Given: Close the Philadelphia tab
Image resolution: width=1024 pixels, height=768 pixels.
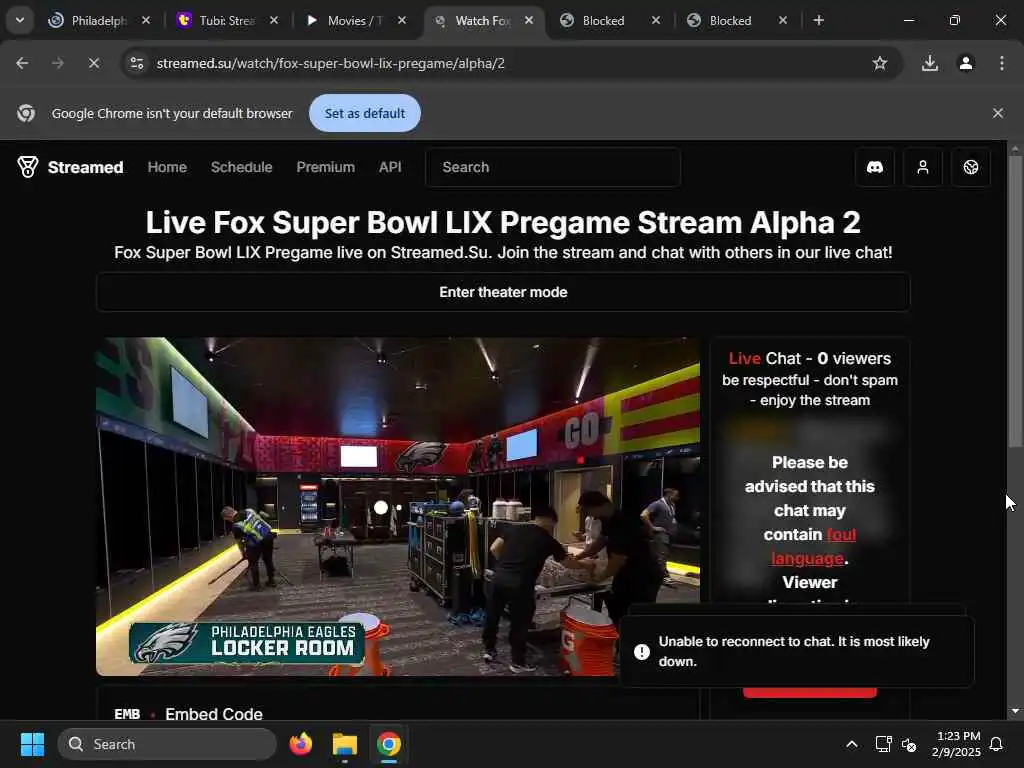Looking at the screenshot, I should click(146, 20).
